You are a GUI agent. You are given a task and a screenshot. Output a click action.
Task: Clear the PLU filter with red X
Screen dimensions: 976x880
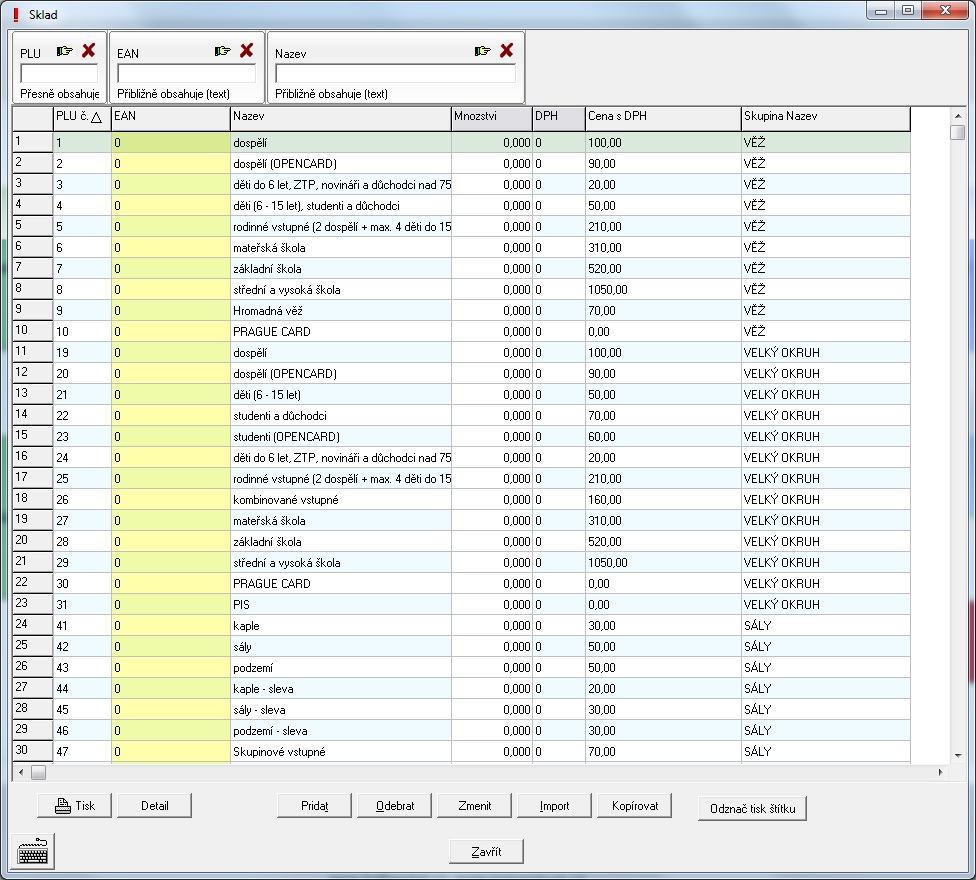click(x=89, y=50)
